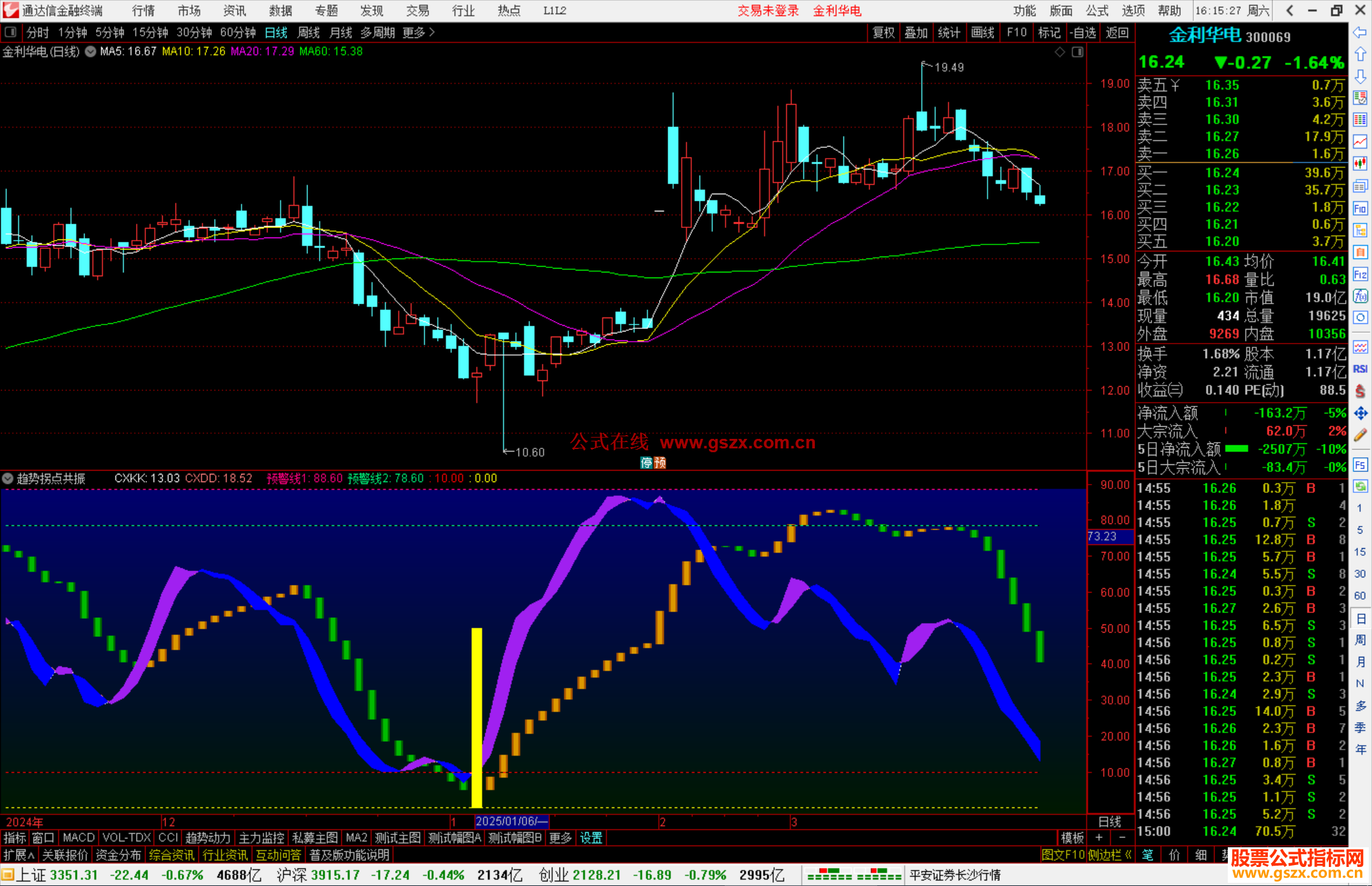Click the − button to remove subchart
1372x886 pixels.
click(1122, 838)
